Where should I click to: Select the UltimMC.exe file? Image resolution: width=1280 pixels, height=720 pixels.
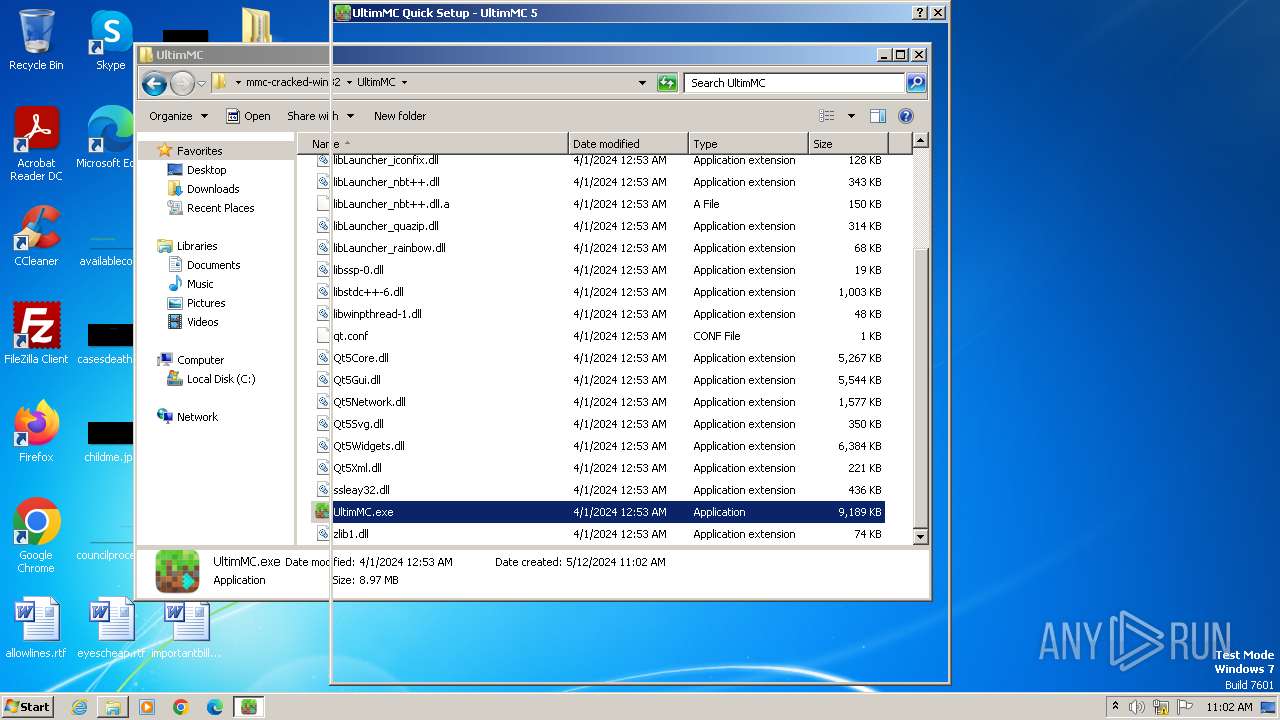click(x=598, y=512)
